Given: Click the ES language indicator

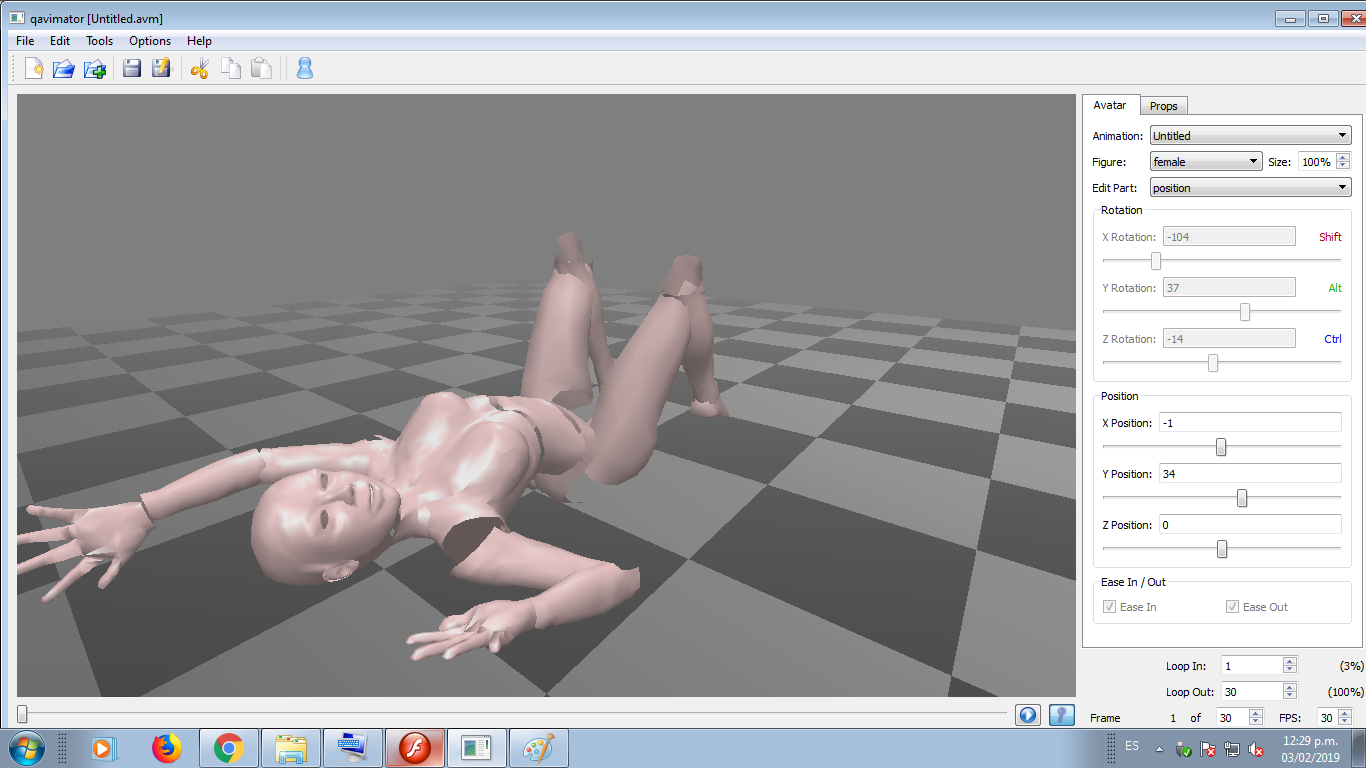Looking at the screenshot, I should (x=1132, y=746).
